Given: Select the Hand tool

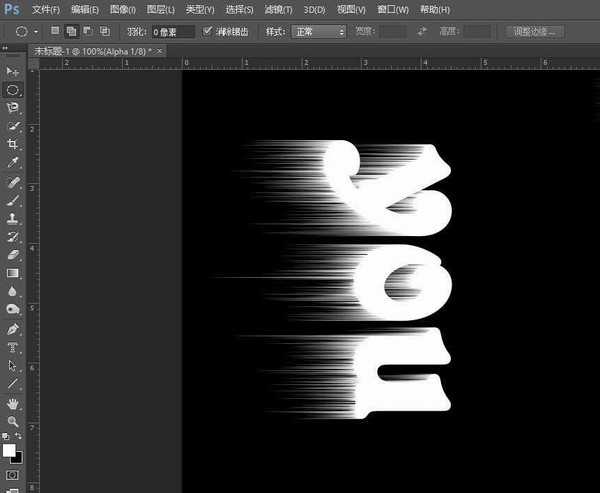Looking at the screenshot, I should point(13,403).
